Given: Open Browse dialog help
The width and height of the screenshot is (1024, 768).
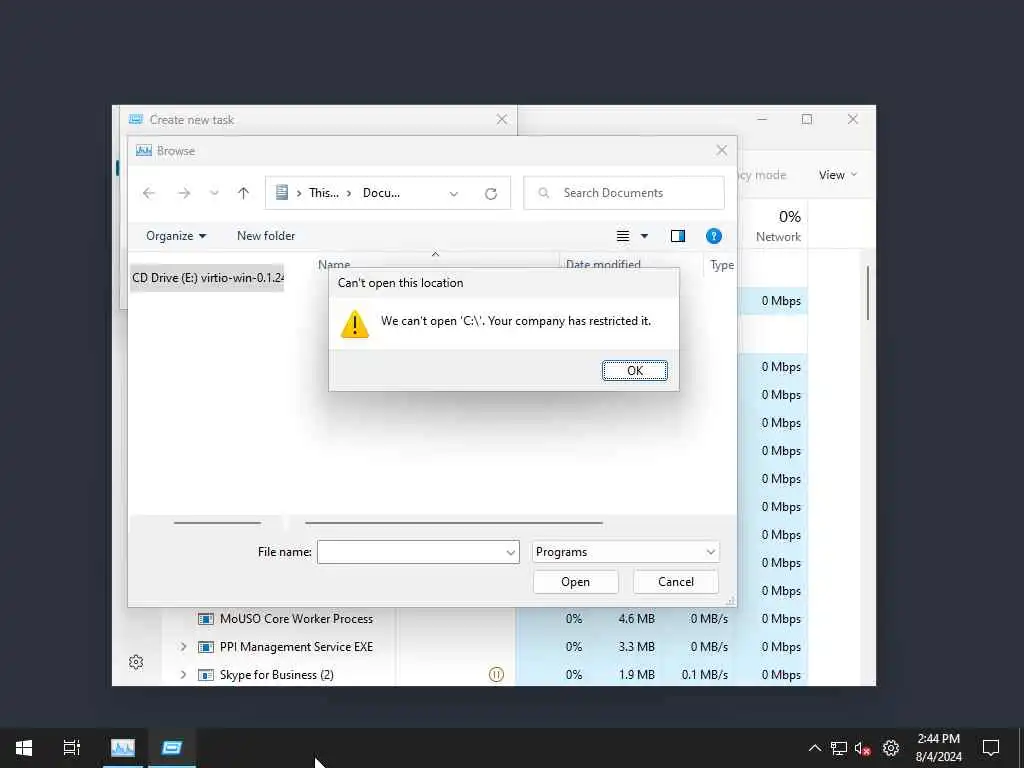Looking at the screenshot, I should tap(714, 236).
